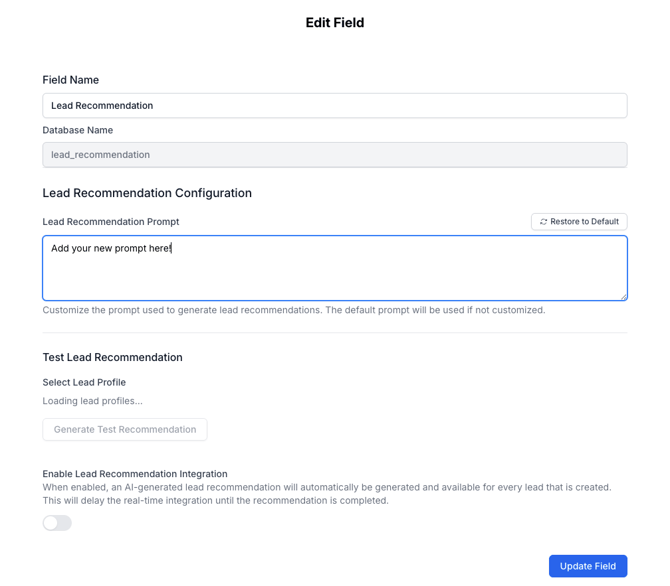
Task: Click the Loading lead profiles placeholder
Action: (x=92, y=401)
